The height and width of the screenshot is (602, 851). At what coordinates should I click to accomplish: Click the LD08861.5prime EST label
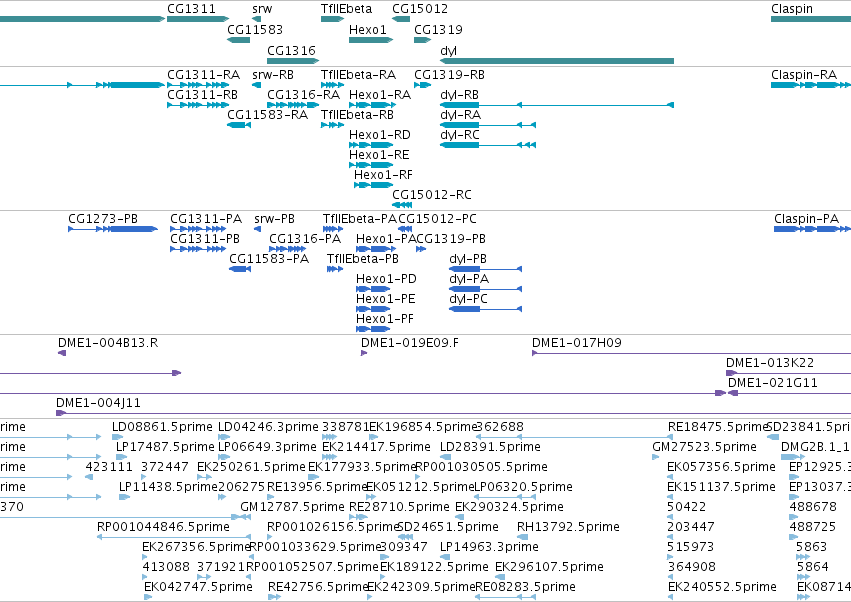pos(162,427)
